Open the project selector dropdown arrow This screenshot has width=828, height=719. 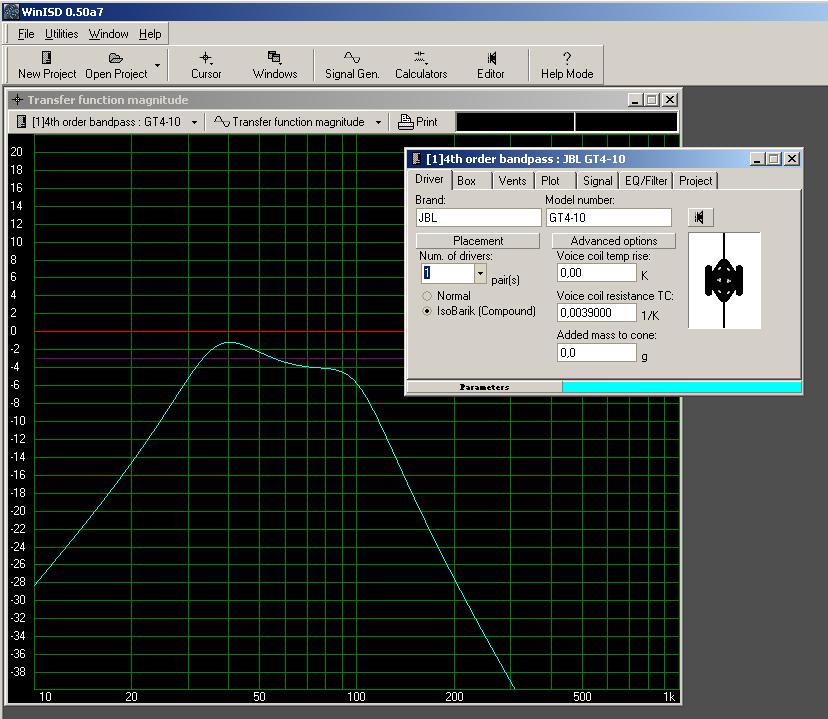coord(194,122)
